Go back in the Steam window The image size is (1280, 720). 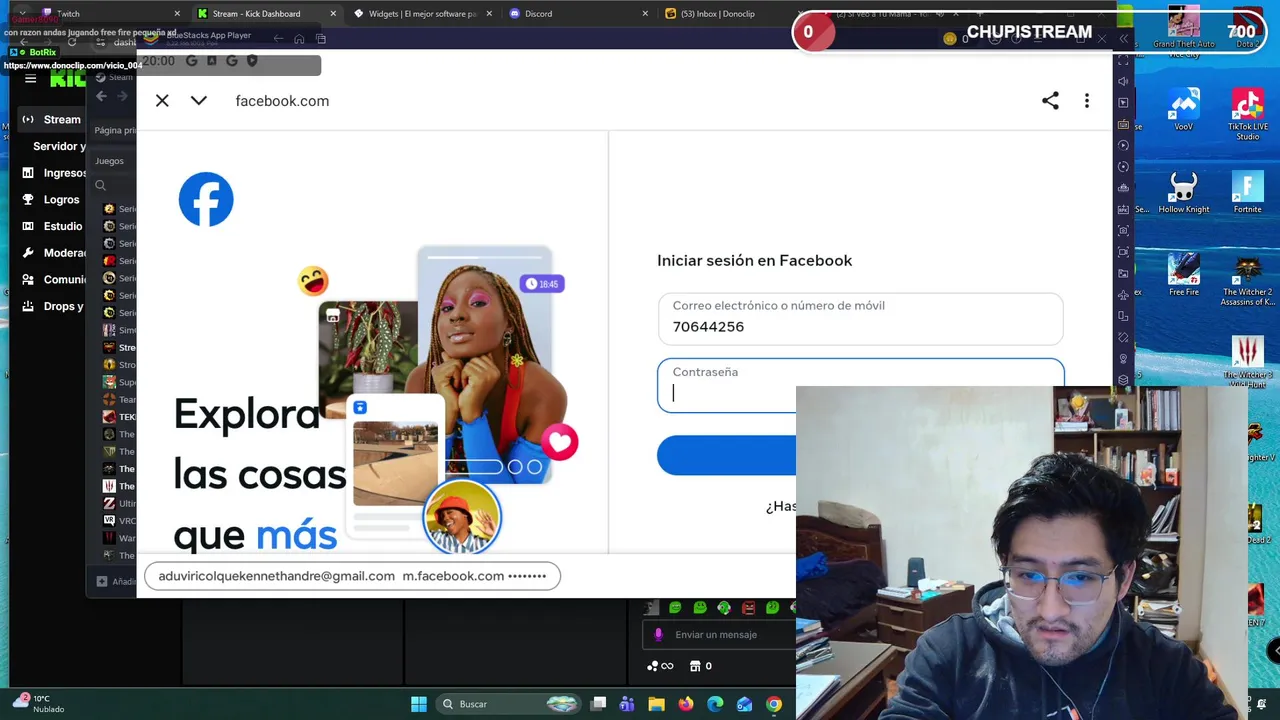101,96
